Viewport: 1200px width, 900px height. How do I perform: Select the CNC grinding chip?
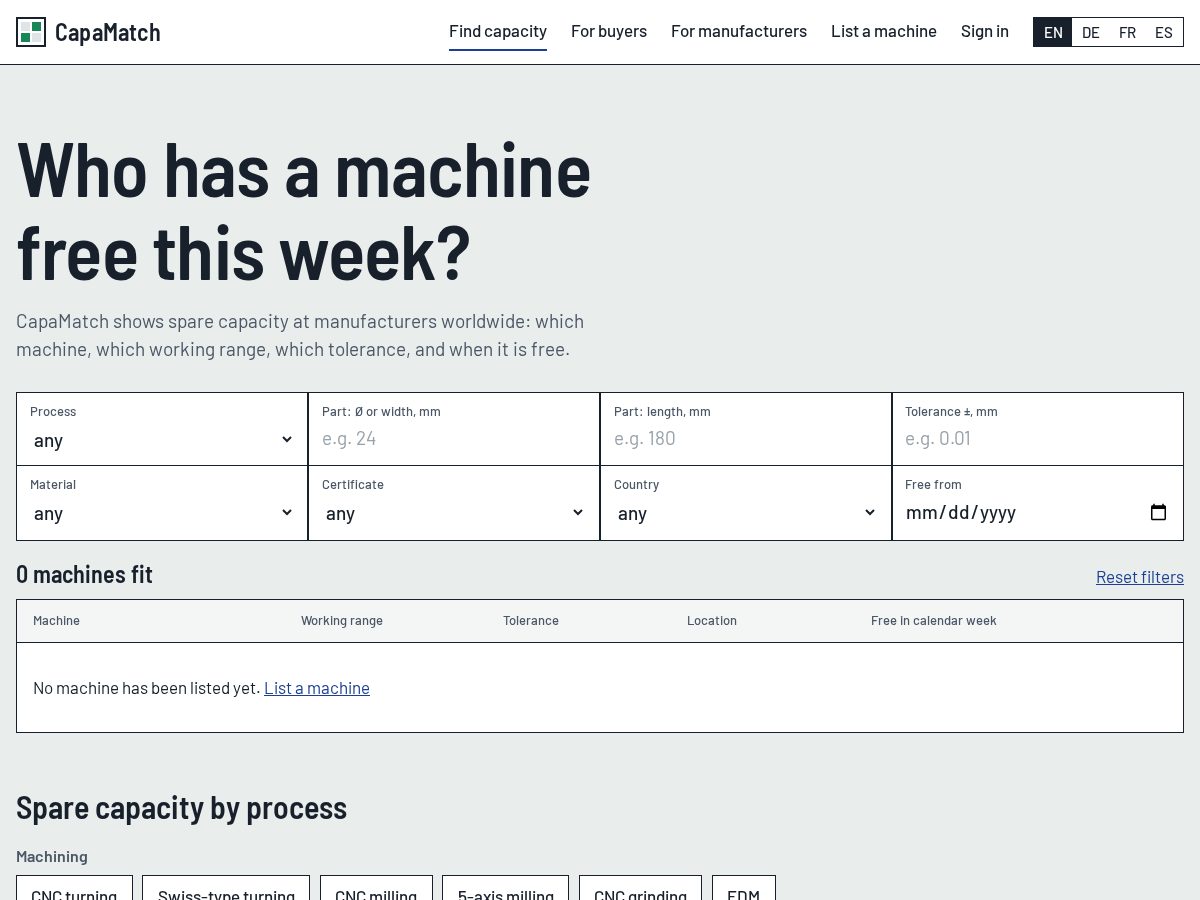[x=640, y=888]
